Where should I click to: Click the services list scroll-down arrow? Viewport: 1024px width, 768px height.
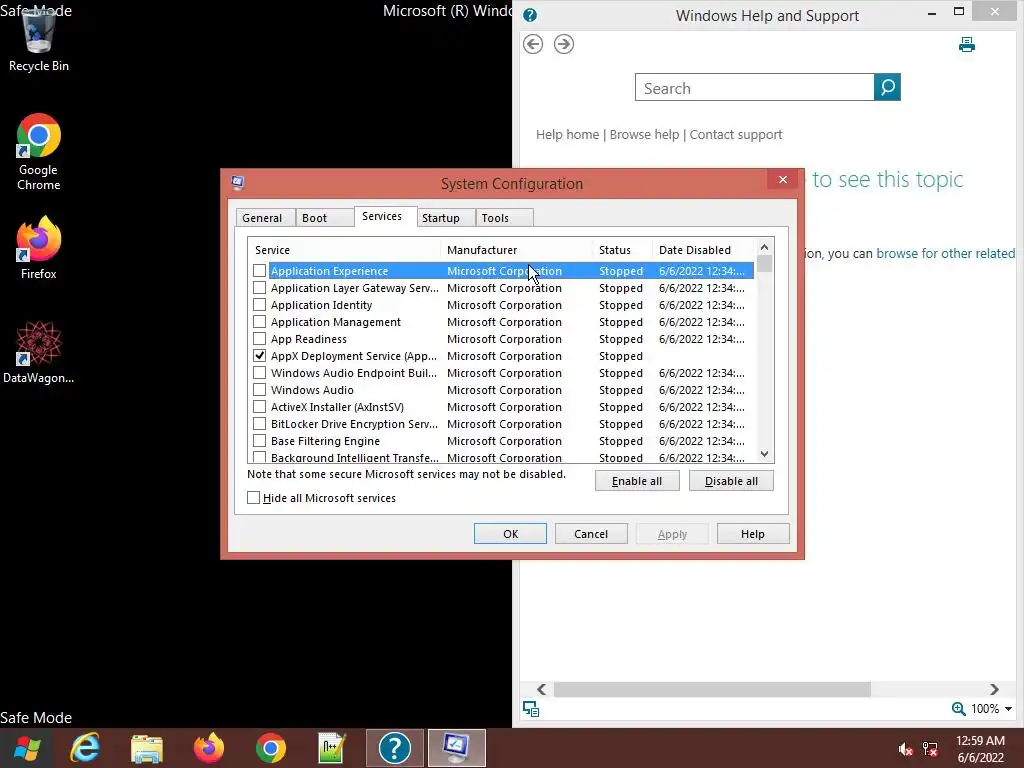[765, 454]
